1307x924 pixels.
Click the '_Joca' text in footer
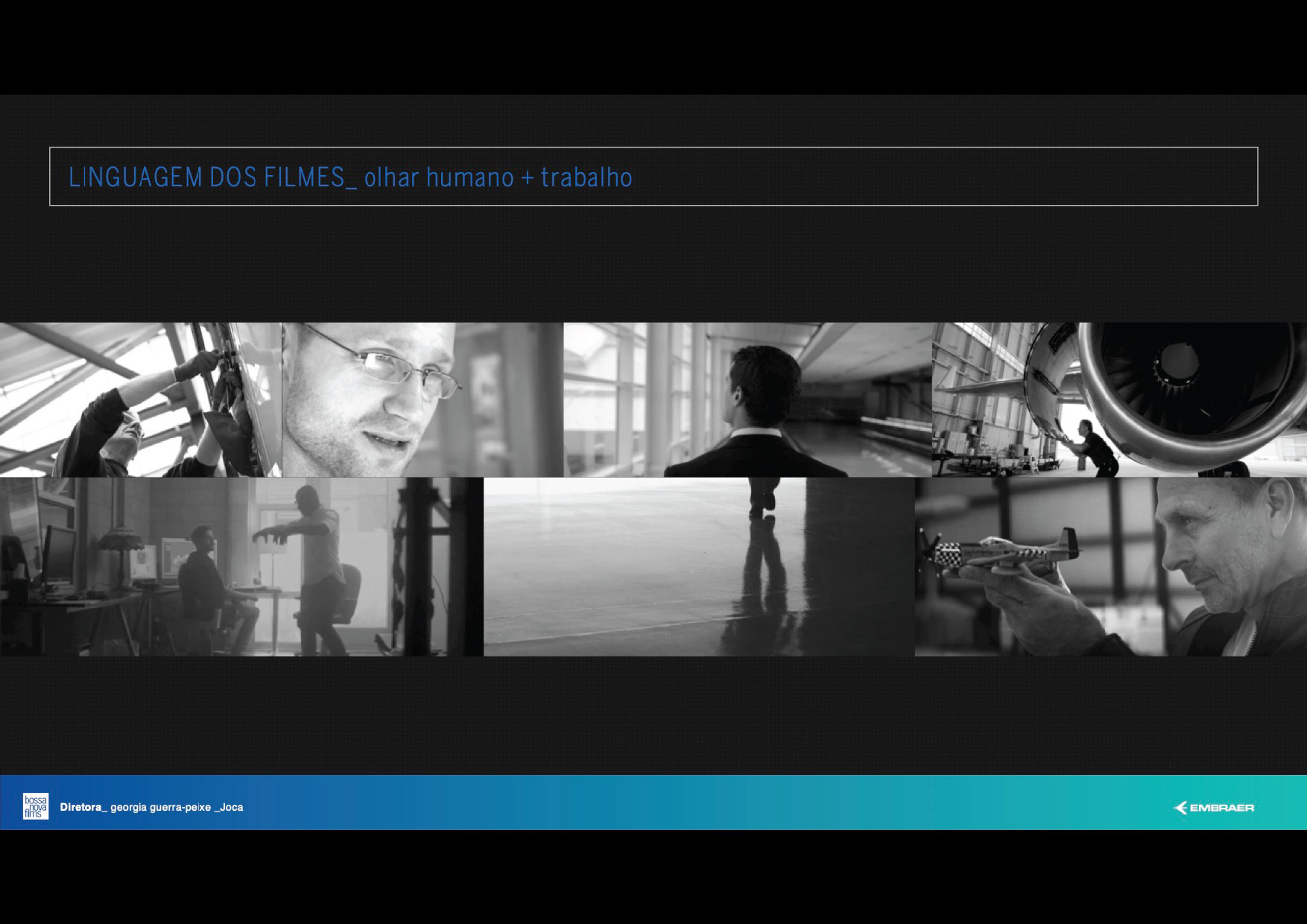[x=229, y=807]
